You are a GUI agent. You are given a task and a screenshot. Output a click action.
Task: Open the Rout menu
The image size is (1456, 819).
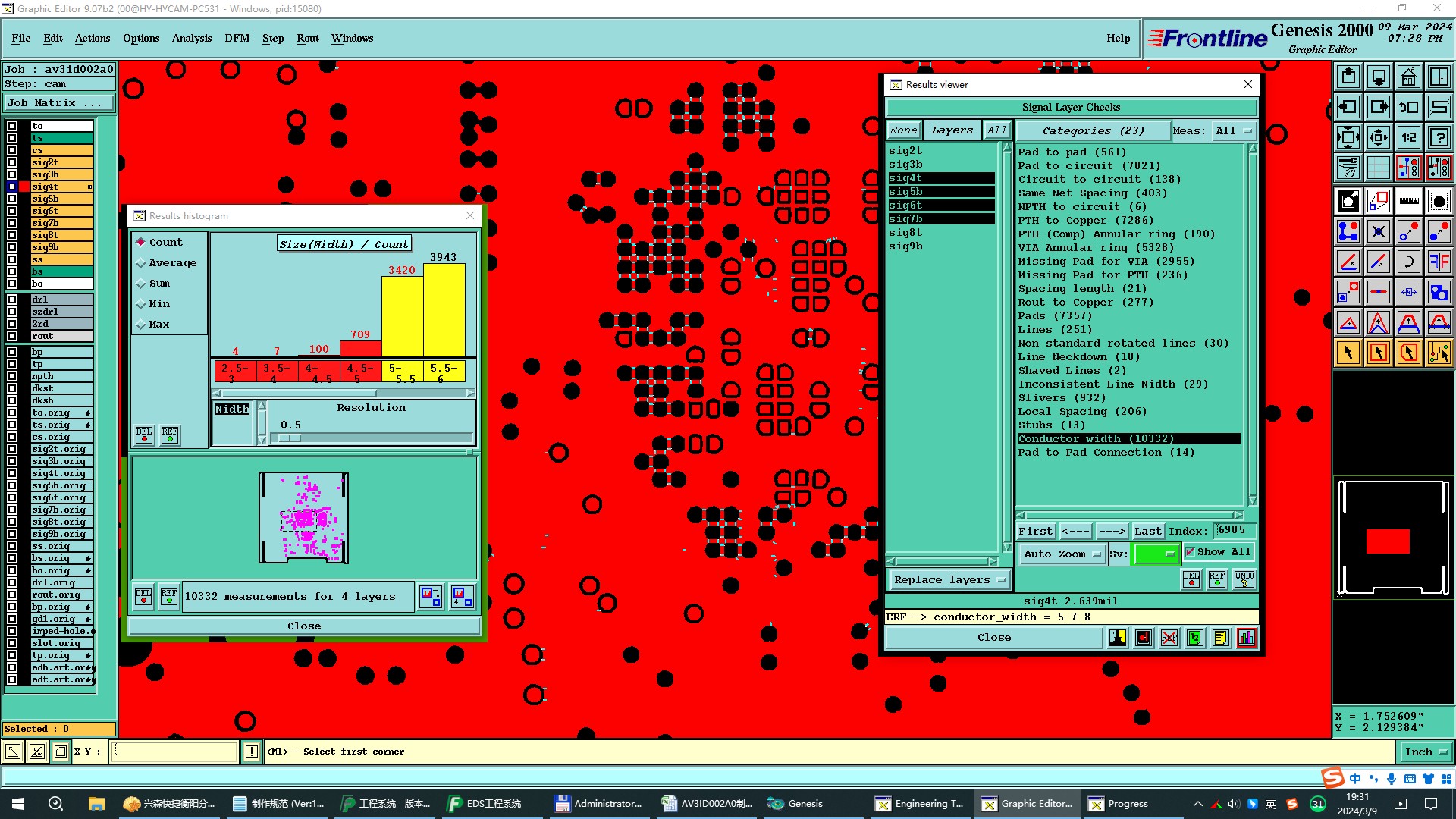click(x=308, y=38)
